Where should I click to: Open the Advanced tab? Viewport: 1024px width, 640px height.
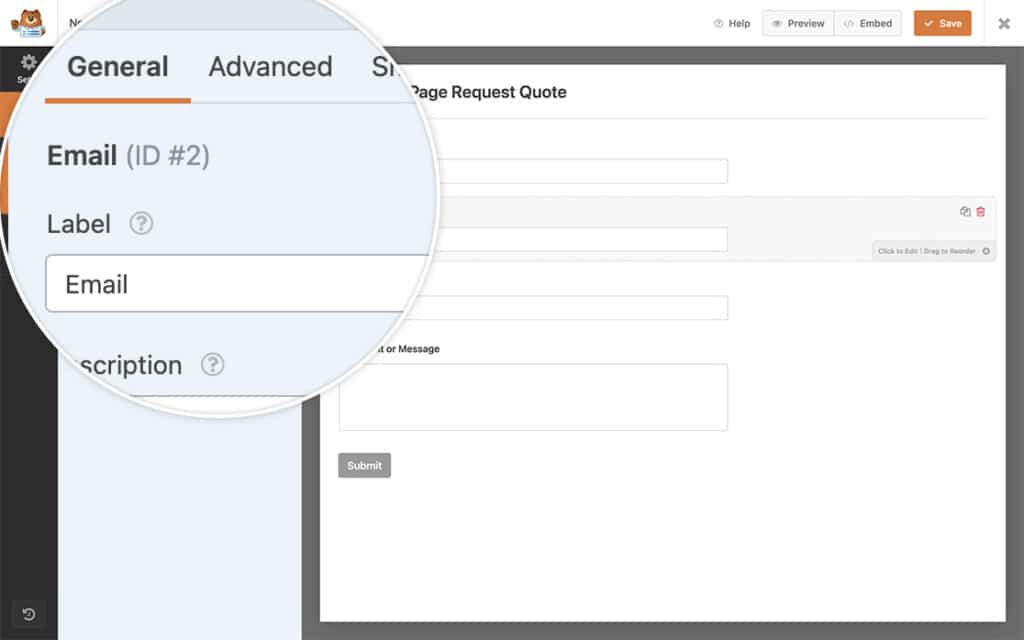[270, 67]
